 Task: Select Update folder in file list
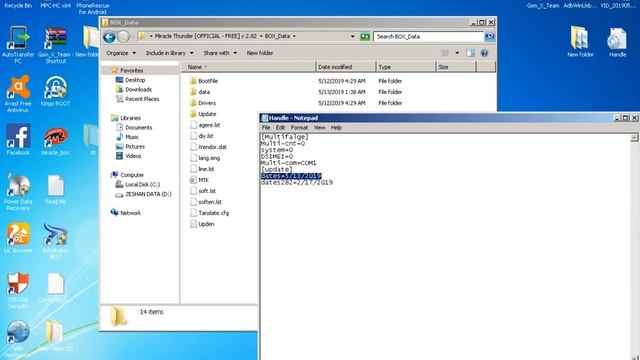203,114
